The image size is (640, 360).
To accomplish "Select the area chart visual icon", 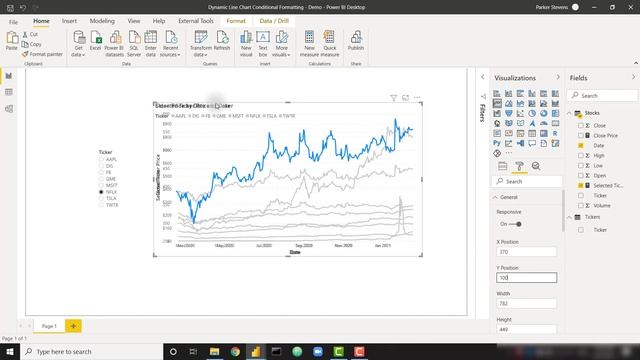I will pyautogui.click(x=509, y=104).
